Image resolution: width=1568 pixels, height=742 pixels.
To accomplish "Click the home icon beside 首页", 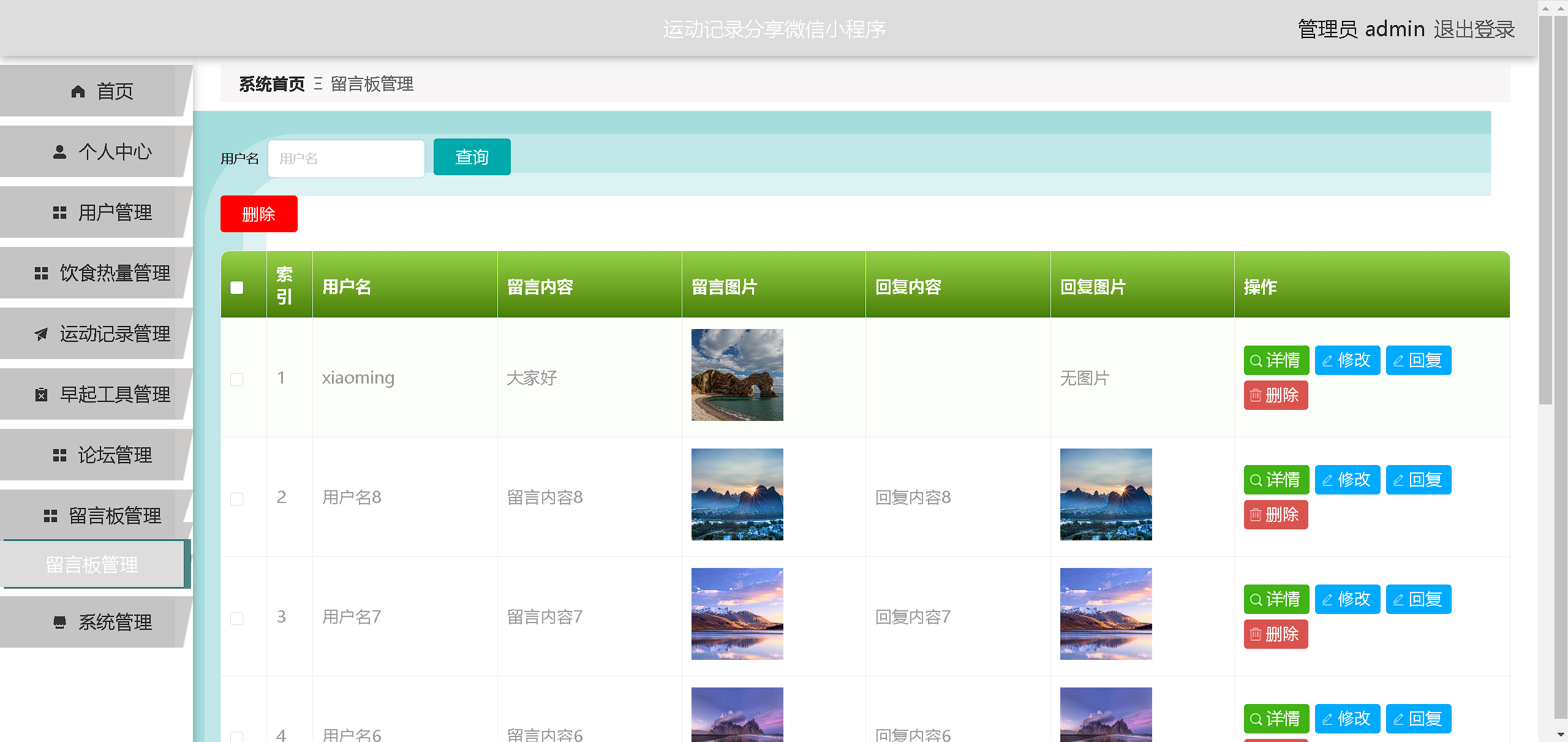I will (78, 91).
